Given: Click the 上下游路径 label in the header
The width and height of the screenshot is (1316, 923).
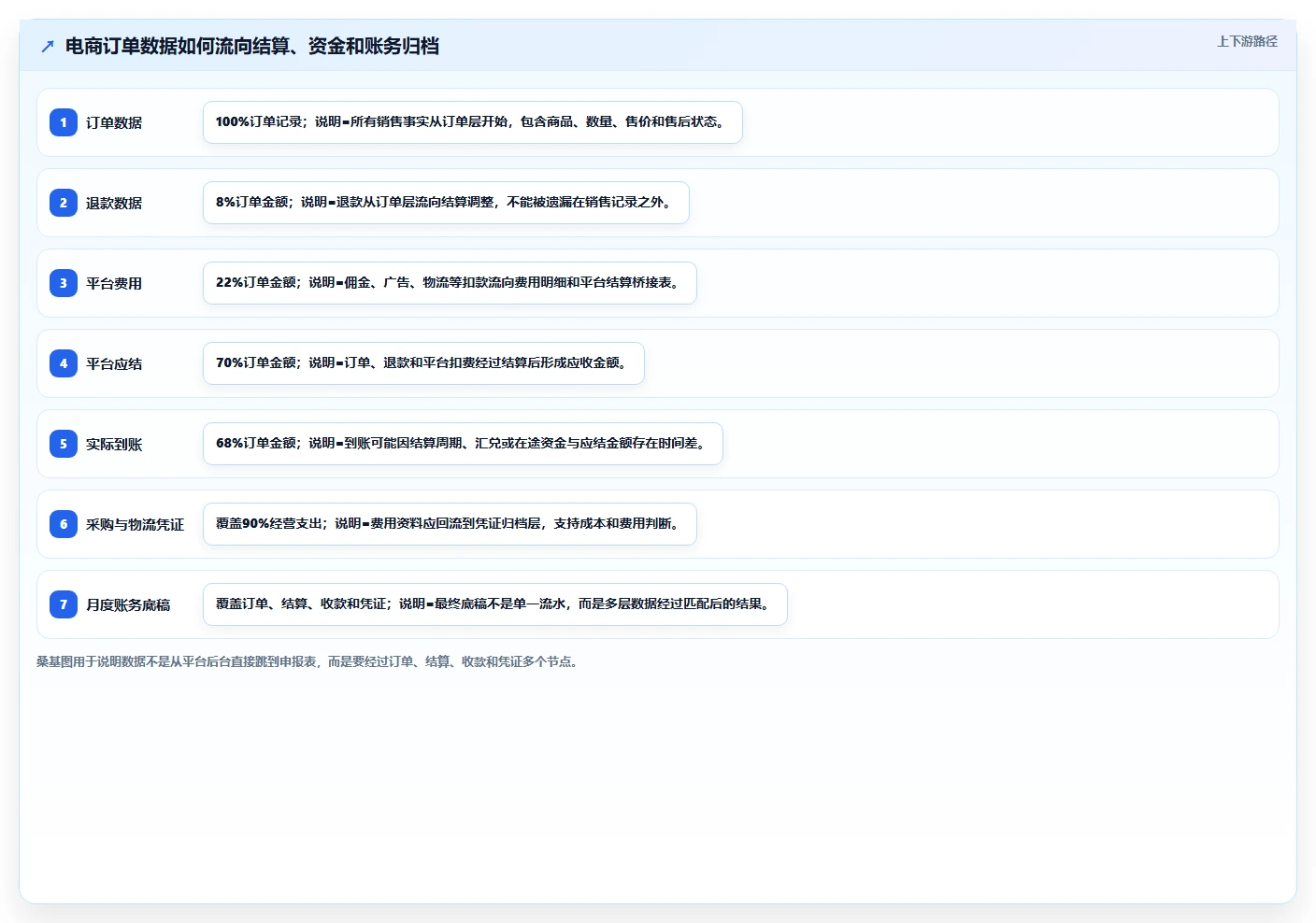Looking at the screenshot, I should [x=1247, y=41].
